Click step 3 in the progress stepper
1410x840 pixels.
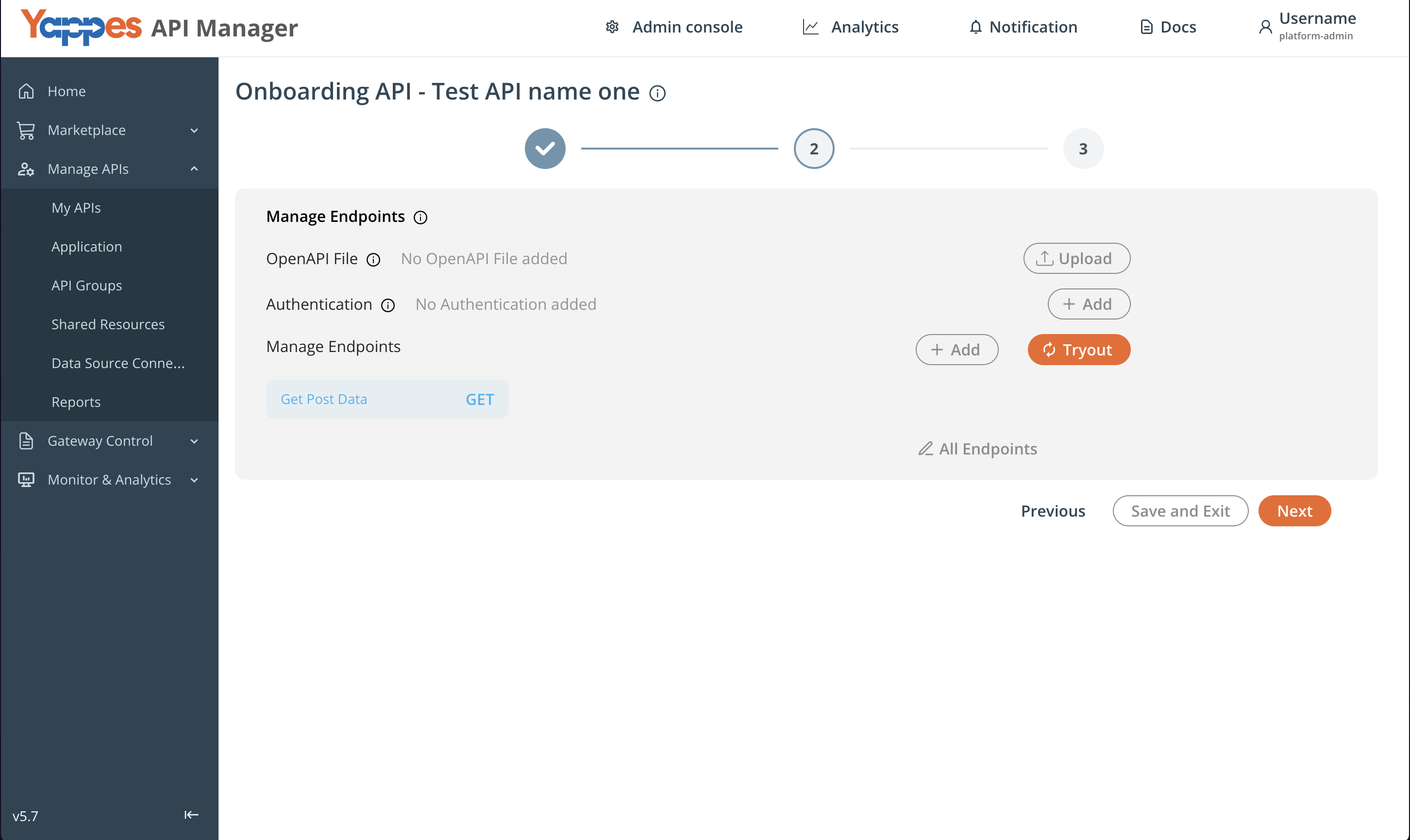click(1083, 148)
